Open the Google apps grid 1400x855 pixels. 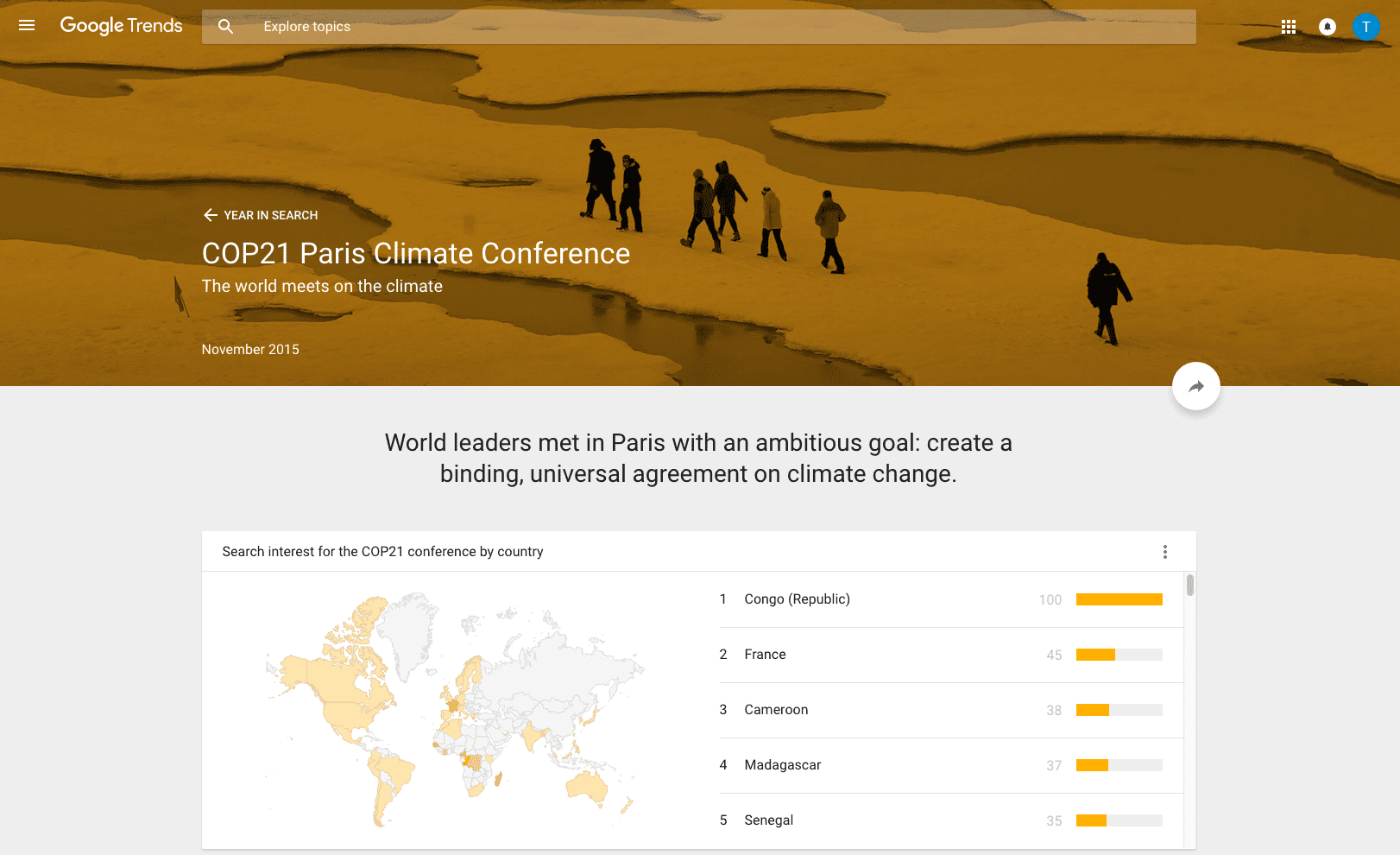coord(1289,27)
